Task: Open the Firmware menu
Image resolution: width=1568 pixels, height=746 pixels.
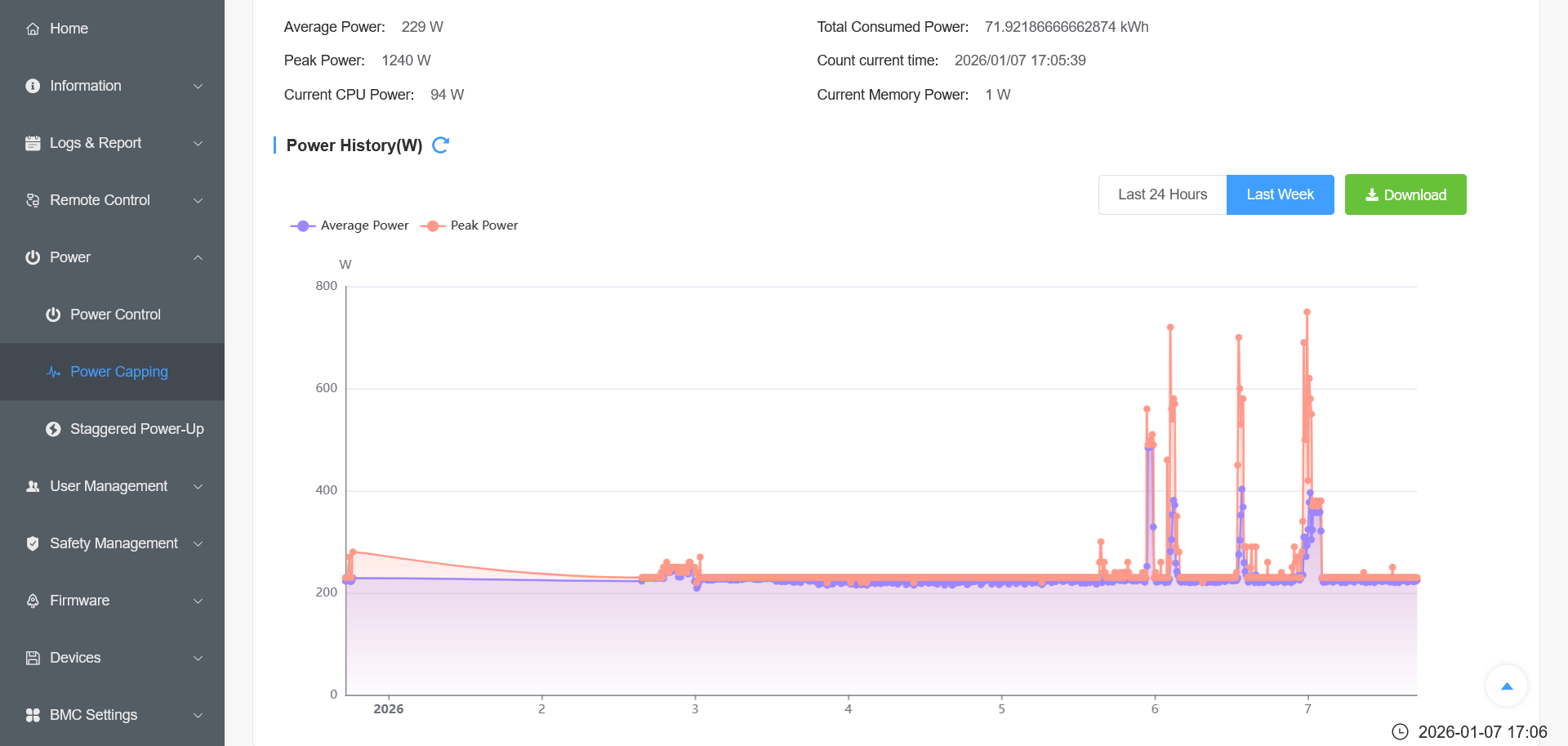Action: (x=79, y=601)
